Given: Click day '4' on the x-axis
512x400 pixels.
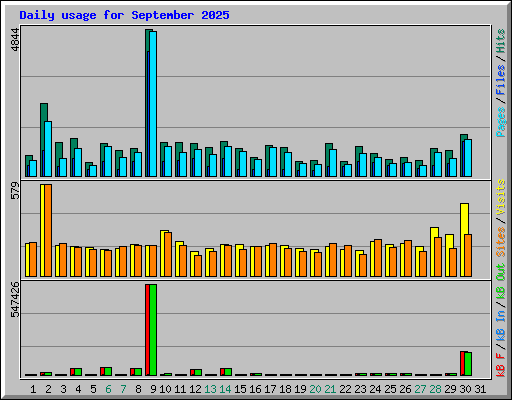Looking at the screenshot, I should click(x=78, y=389).
